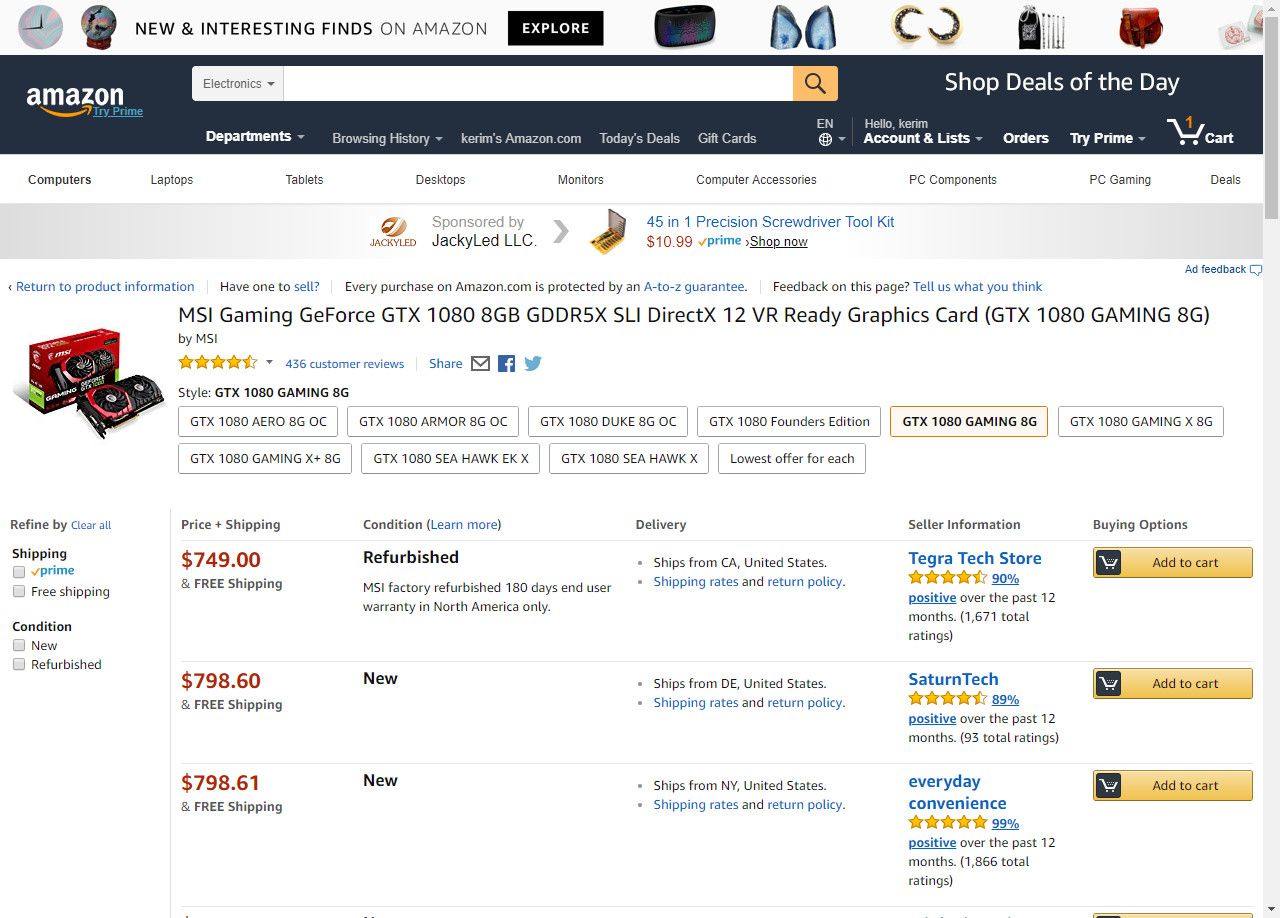Click the Amazon logo
This screenshot has width=1280, height=918.
[x=75, y=100]
